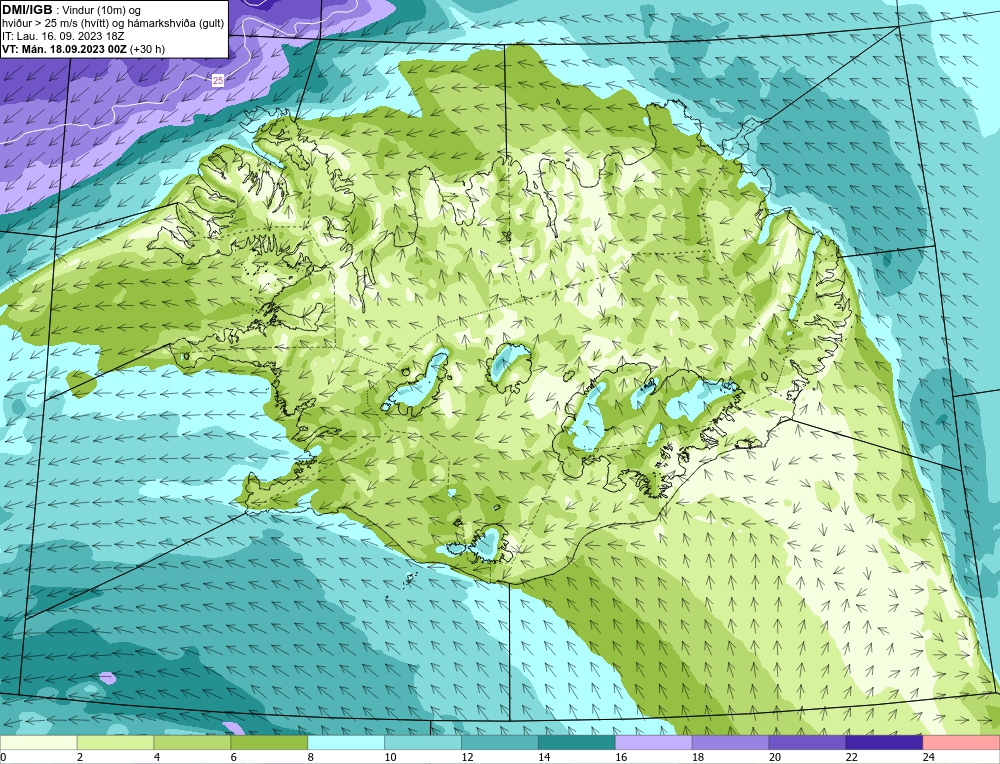Click the '24' label on the colour scale
1000x764 pixels.
(x=929, y=757)
